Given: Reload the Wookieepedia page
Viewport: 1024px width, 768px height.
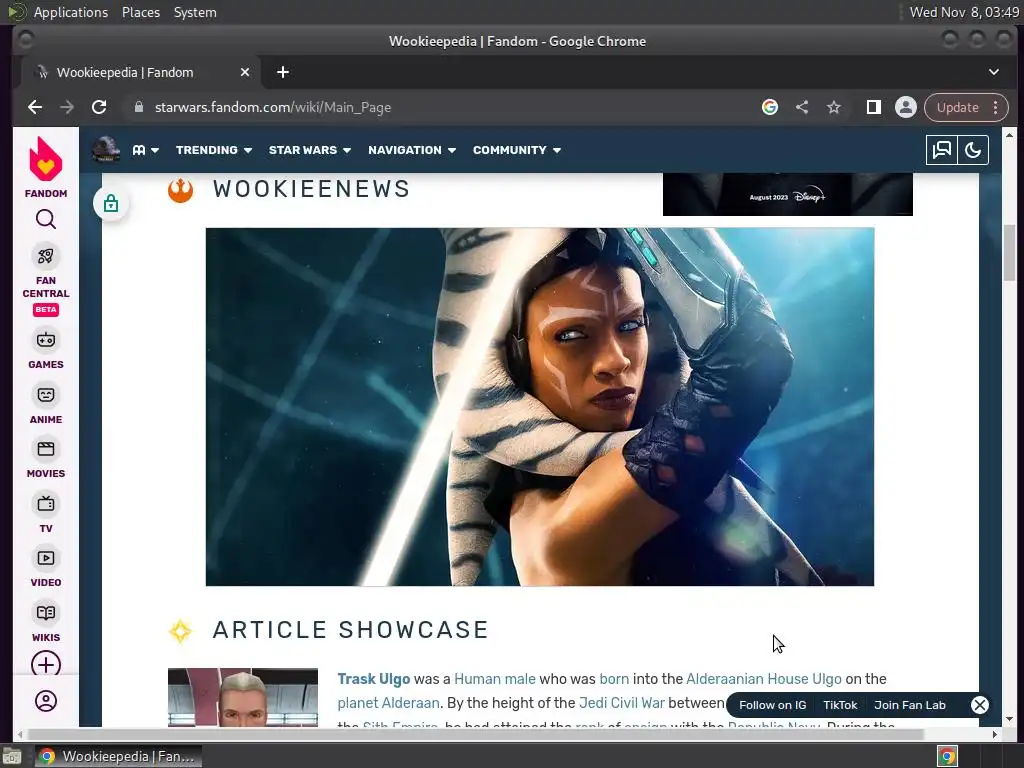Looking at the screenshot, I should [99, 107].
